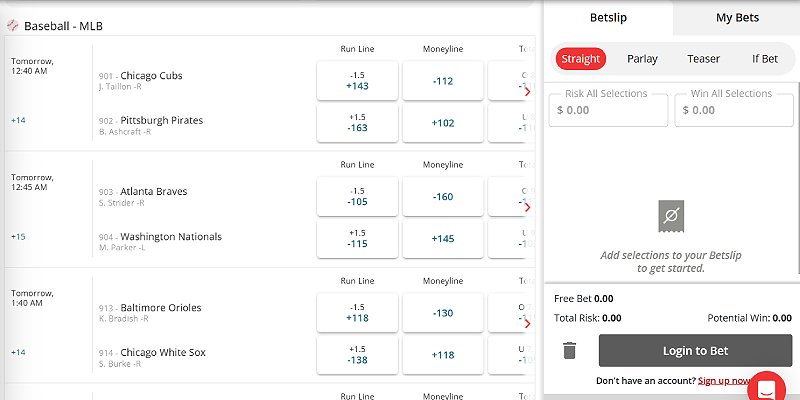
Task: Show +14 more bets for Cubs game
Action: pos(18,120)
